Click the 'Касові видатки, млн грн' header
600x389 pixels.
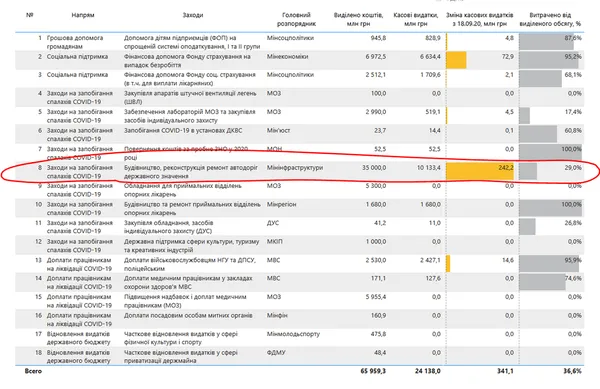pyautogui.click(x=416, y=20)
